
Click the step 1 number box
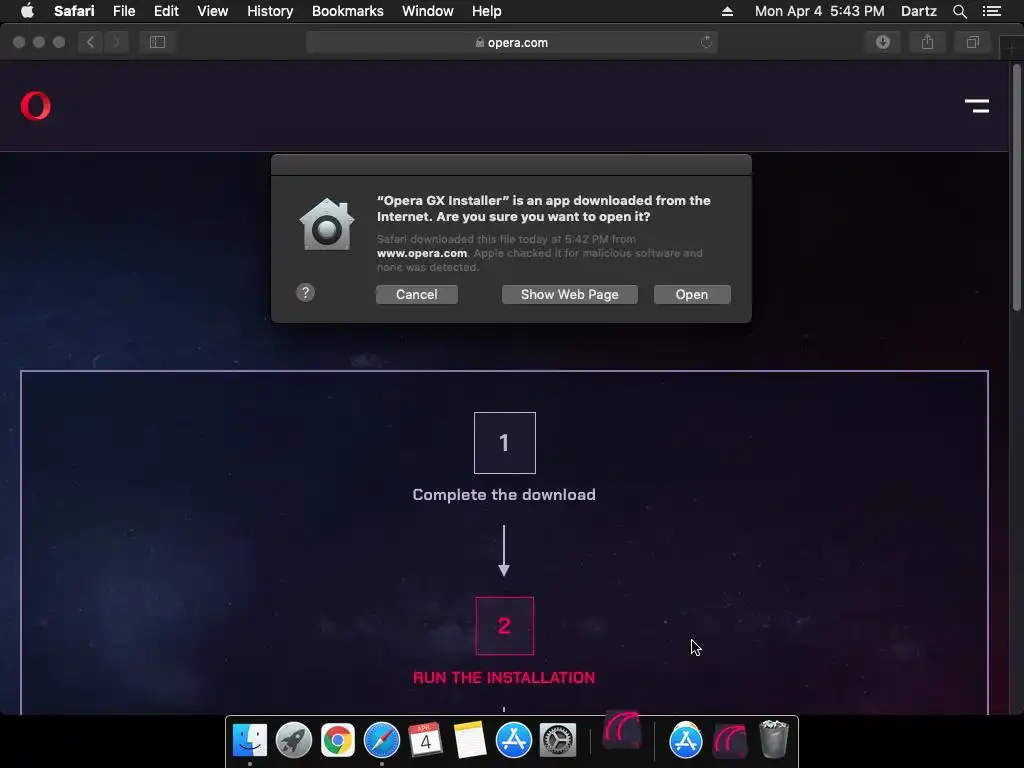point(504,443)
